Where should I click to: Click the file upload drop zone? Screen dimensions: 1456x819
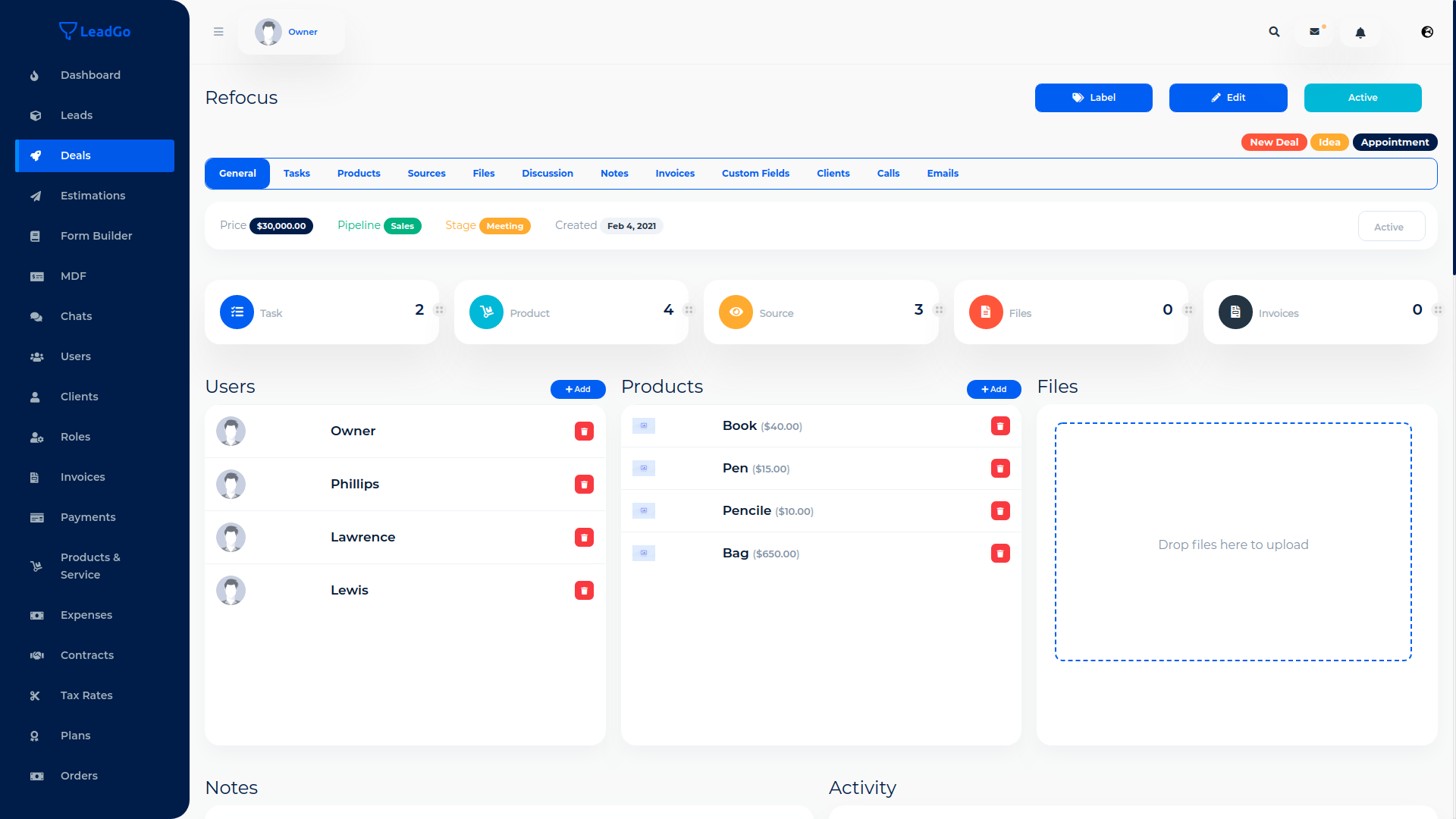[1233, 541]
